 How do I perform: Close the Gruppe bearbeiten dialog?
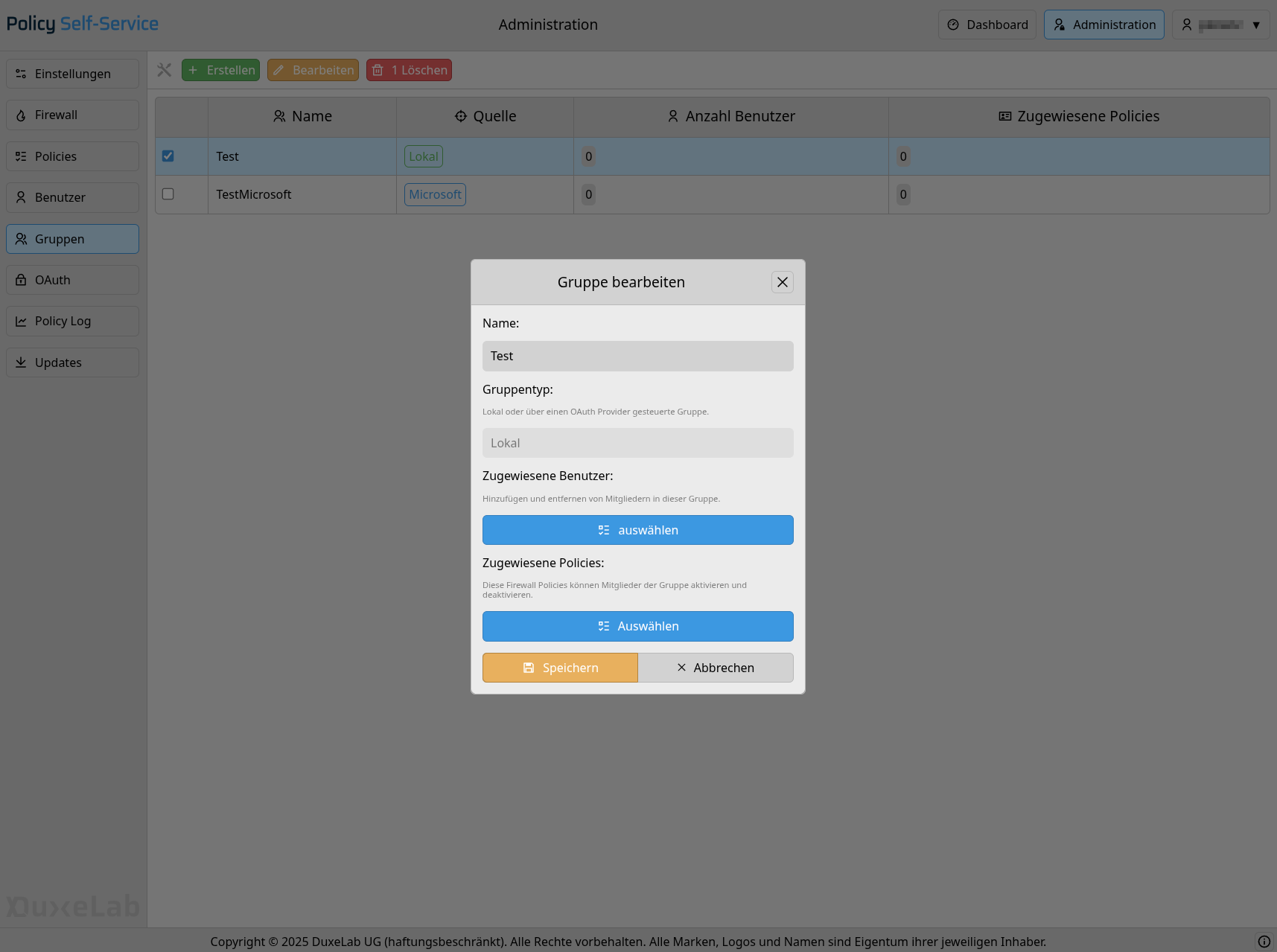(782, 282)
